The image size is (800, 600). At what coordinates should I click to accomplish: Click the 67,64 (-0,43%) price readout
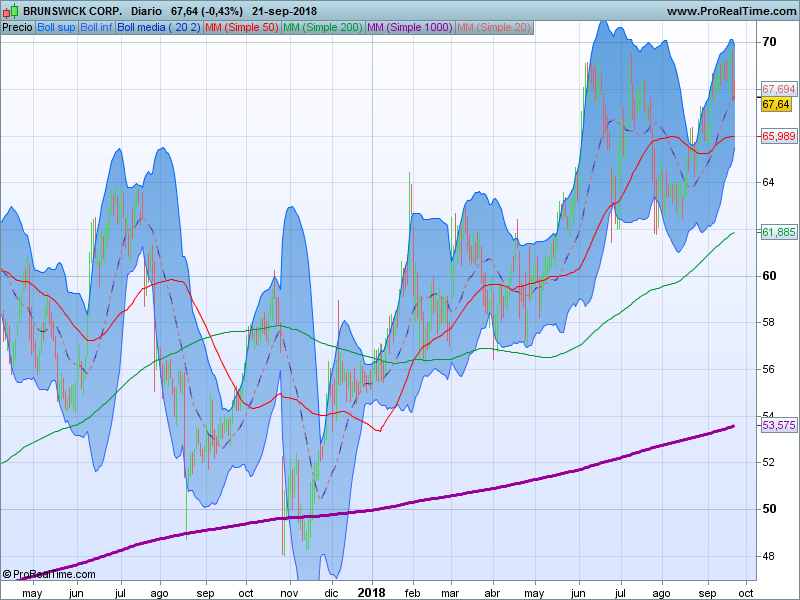click(207, 11)
